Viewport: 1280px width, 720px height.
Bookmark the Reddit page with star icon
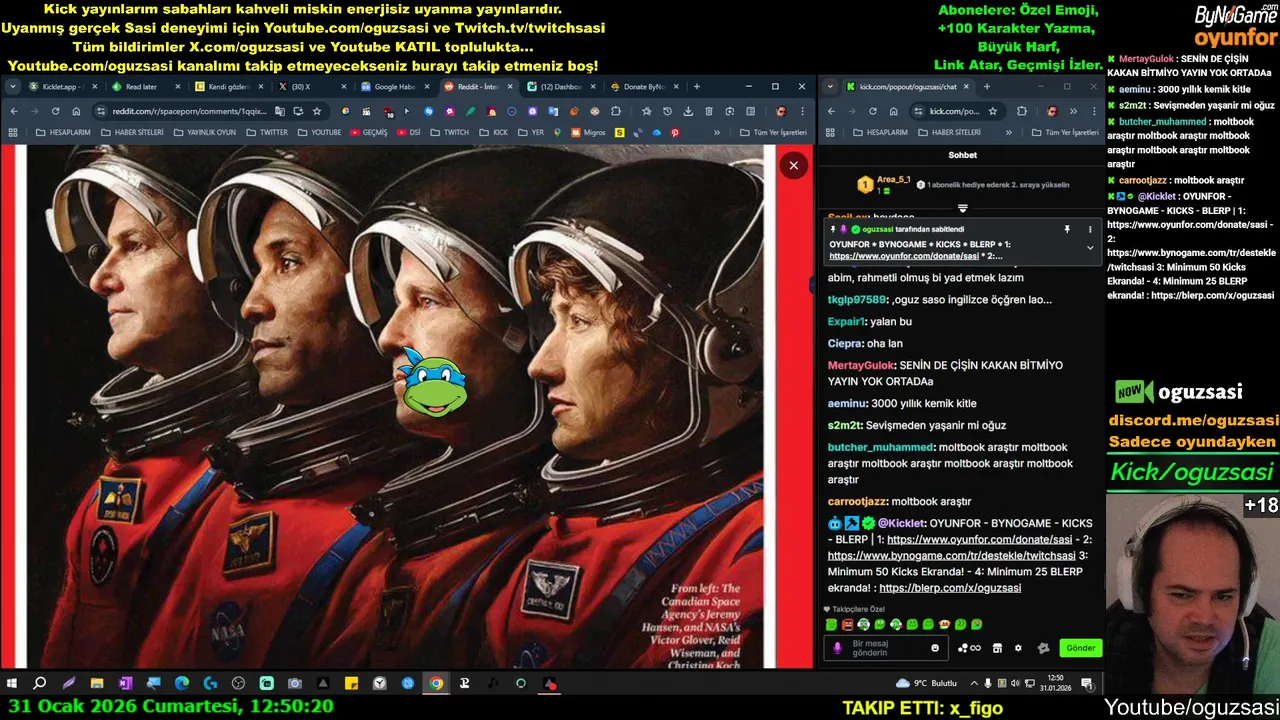tap(317, 111)
